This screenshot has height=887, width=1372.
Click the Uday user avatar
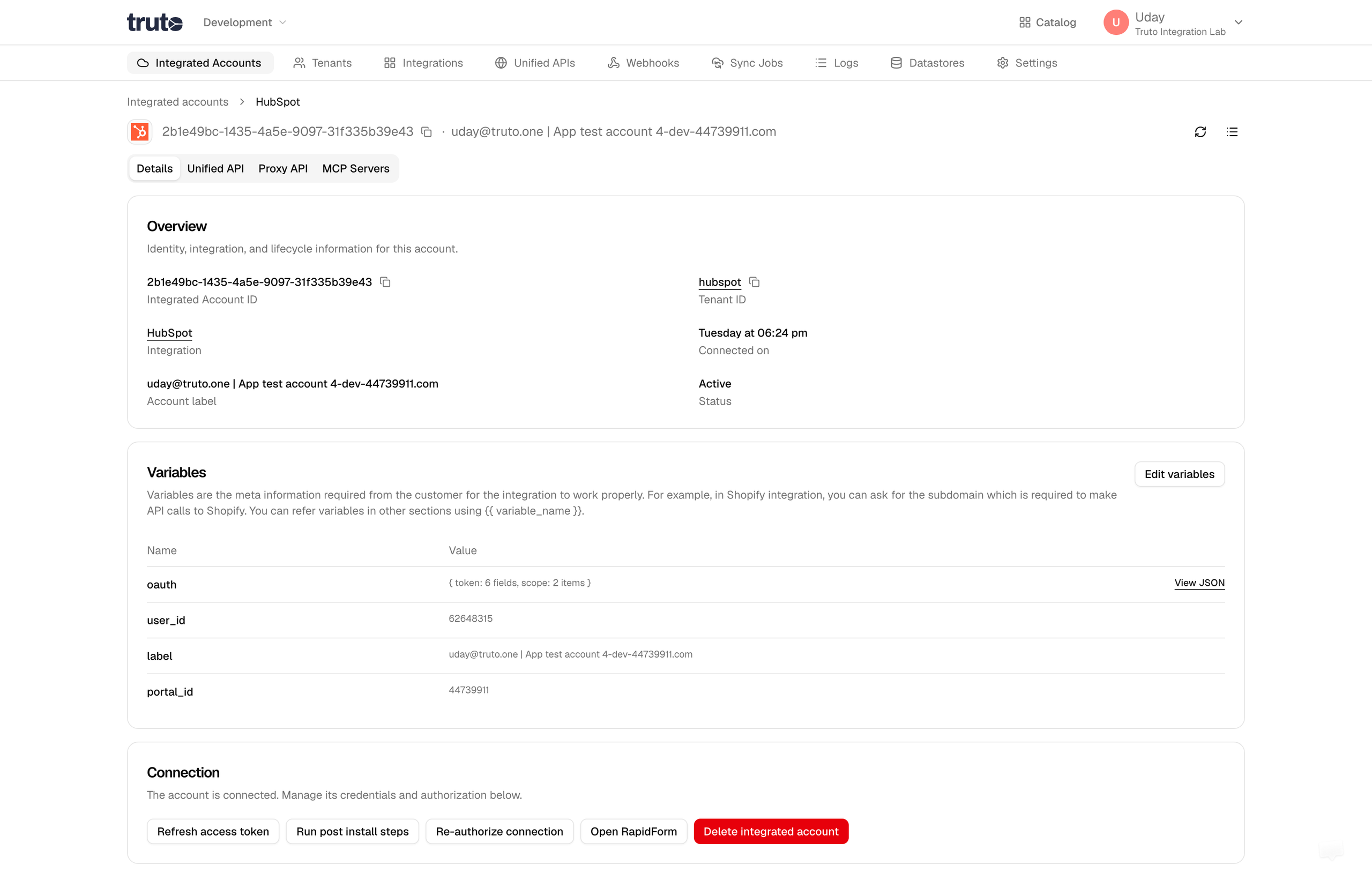(x=1116, y=23)
